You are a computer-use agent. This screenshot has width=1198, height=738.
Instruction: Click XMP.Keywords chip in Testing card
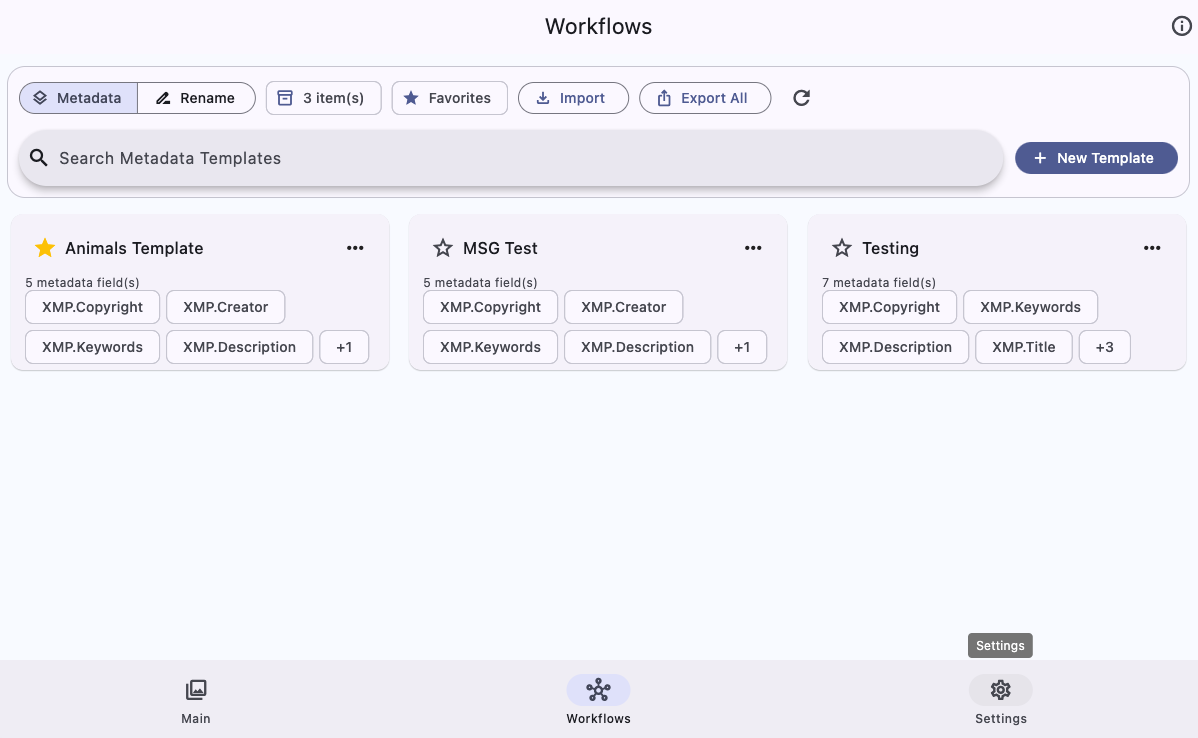click(x=1031, y=307)
